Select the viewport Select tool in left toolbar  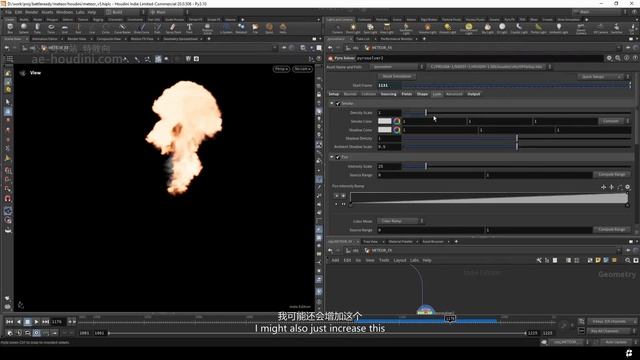tap(8, 102)
